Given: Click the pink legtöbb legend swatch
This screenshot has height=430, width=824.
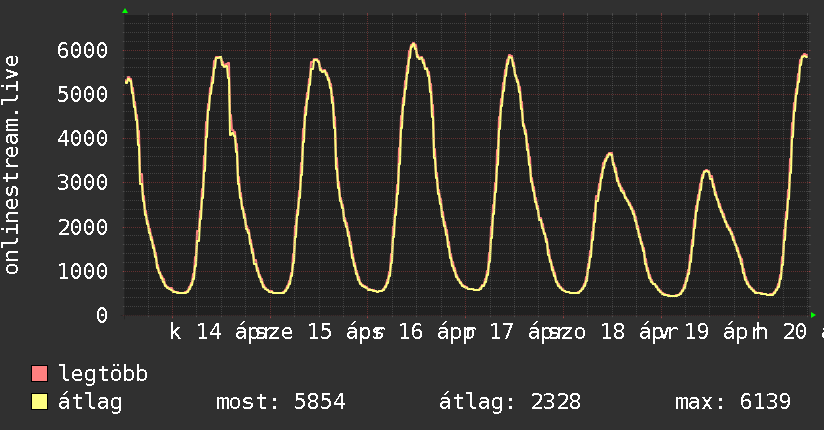Looking at the screenshot, I should (39, 373).
